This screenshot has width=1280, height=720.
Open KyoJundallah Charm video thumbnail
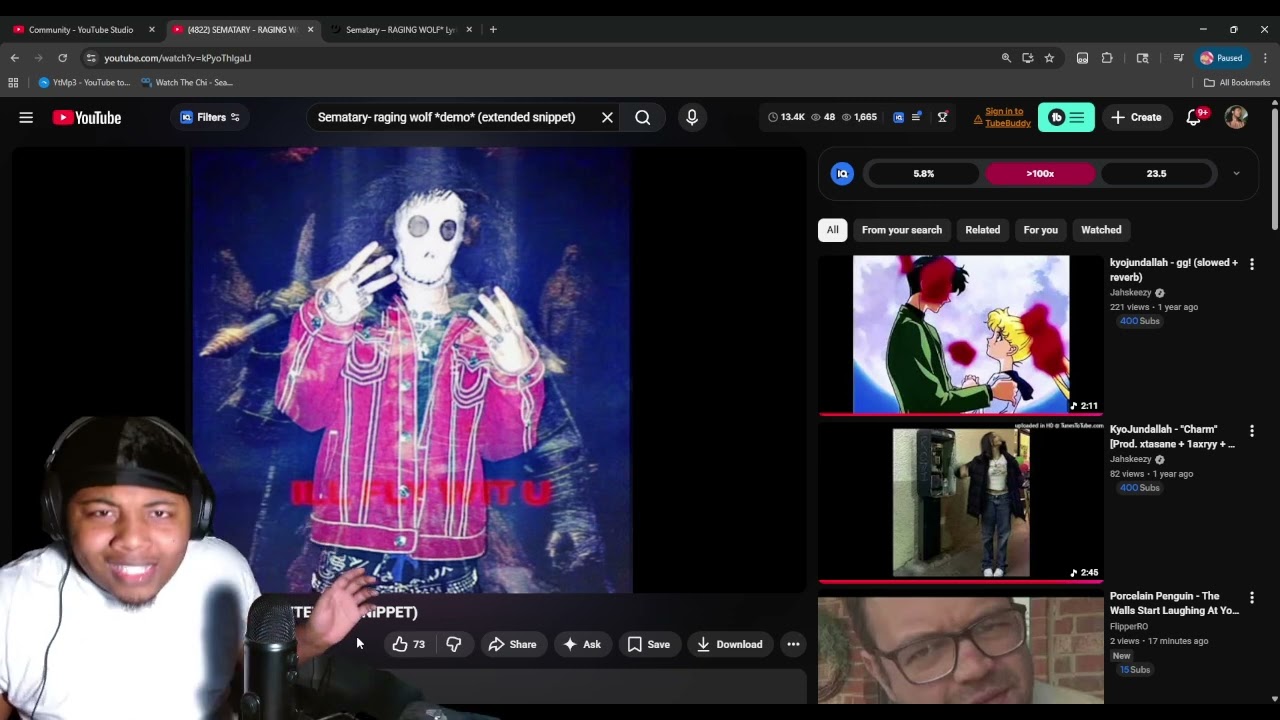click(x=961, y=502)
